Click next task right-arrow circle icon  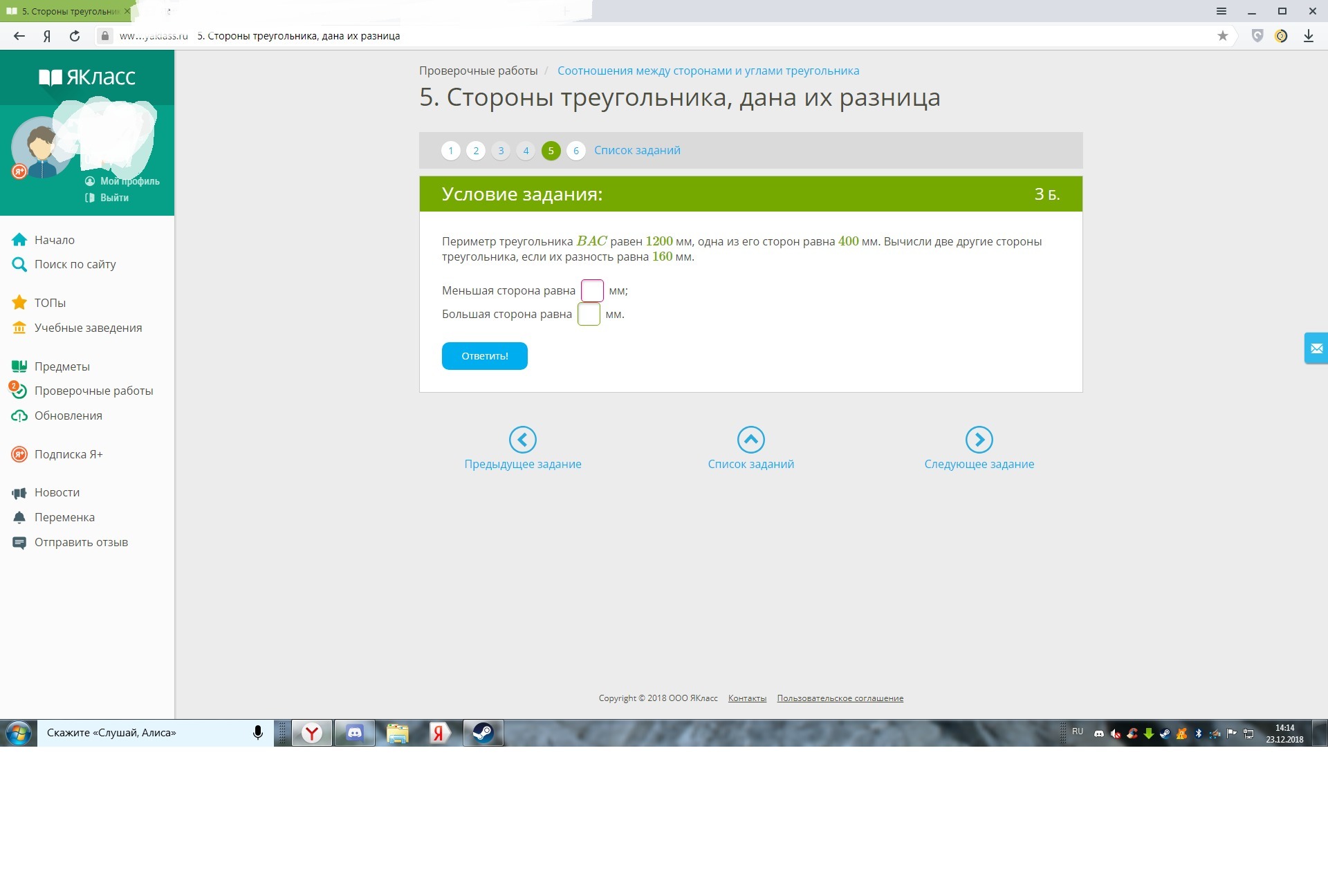coord(979,439)
